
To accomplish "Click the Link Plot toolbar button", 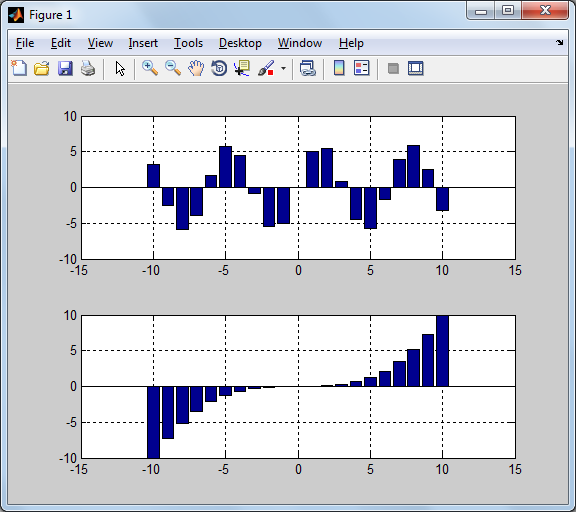I will (x=307, y=68).
